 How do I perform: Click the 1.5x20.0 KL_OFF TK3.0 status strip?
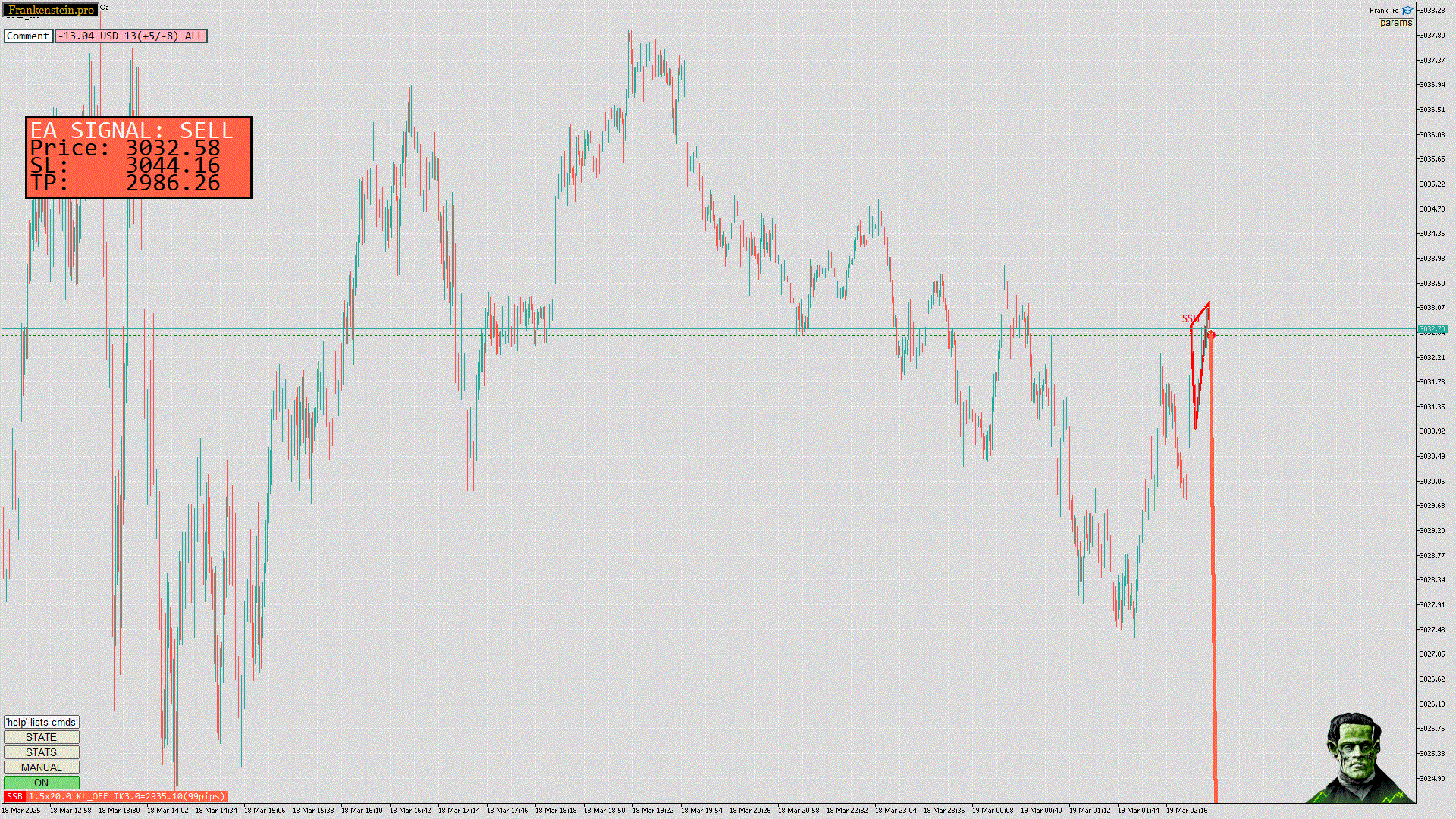click(127, 796)
